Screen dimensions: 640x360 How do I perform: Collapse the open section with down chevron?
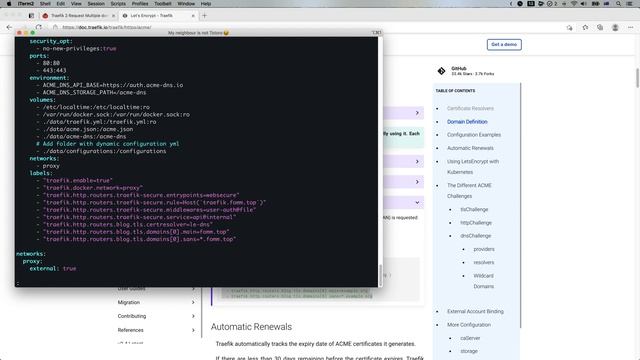(417, 202)
